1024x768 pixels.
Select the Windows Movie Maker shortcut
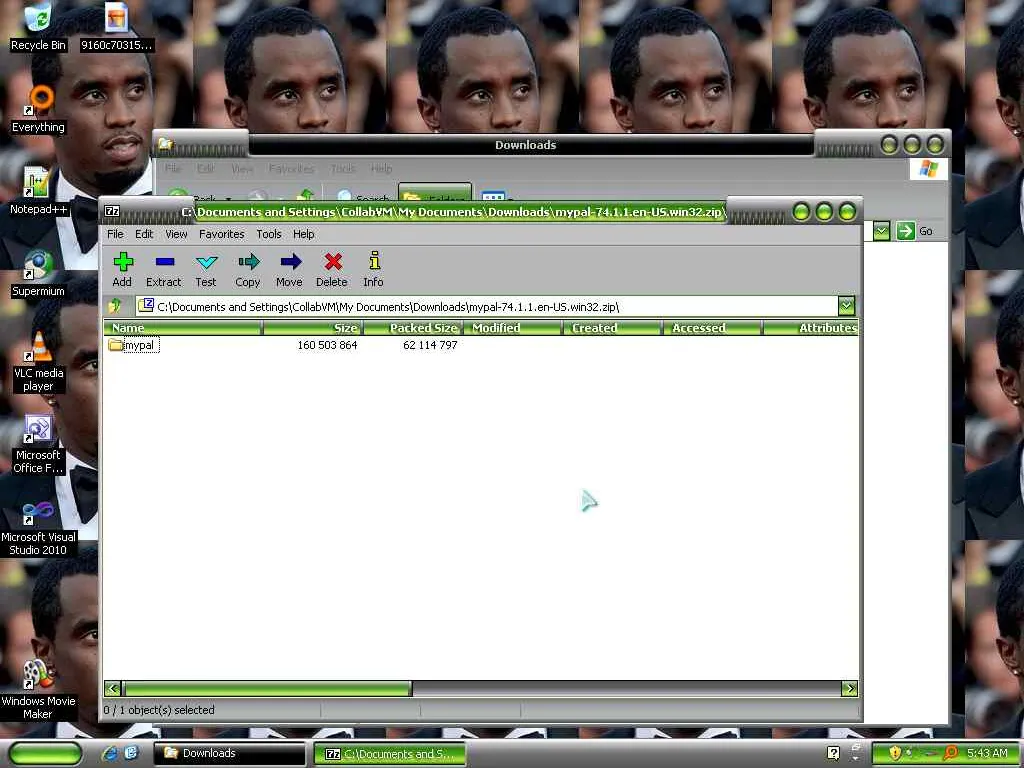[x=38, y=690]
